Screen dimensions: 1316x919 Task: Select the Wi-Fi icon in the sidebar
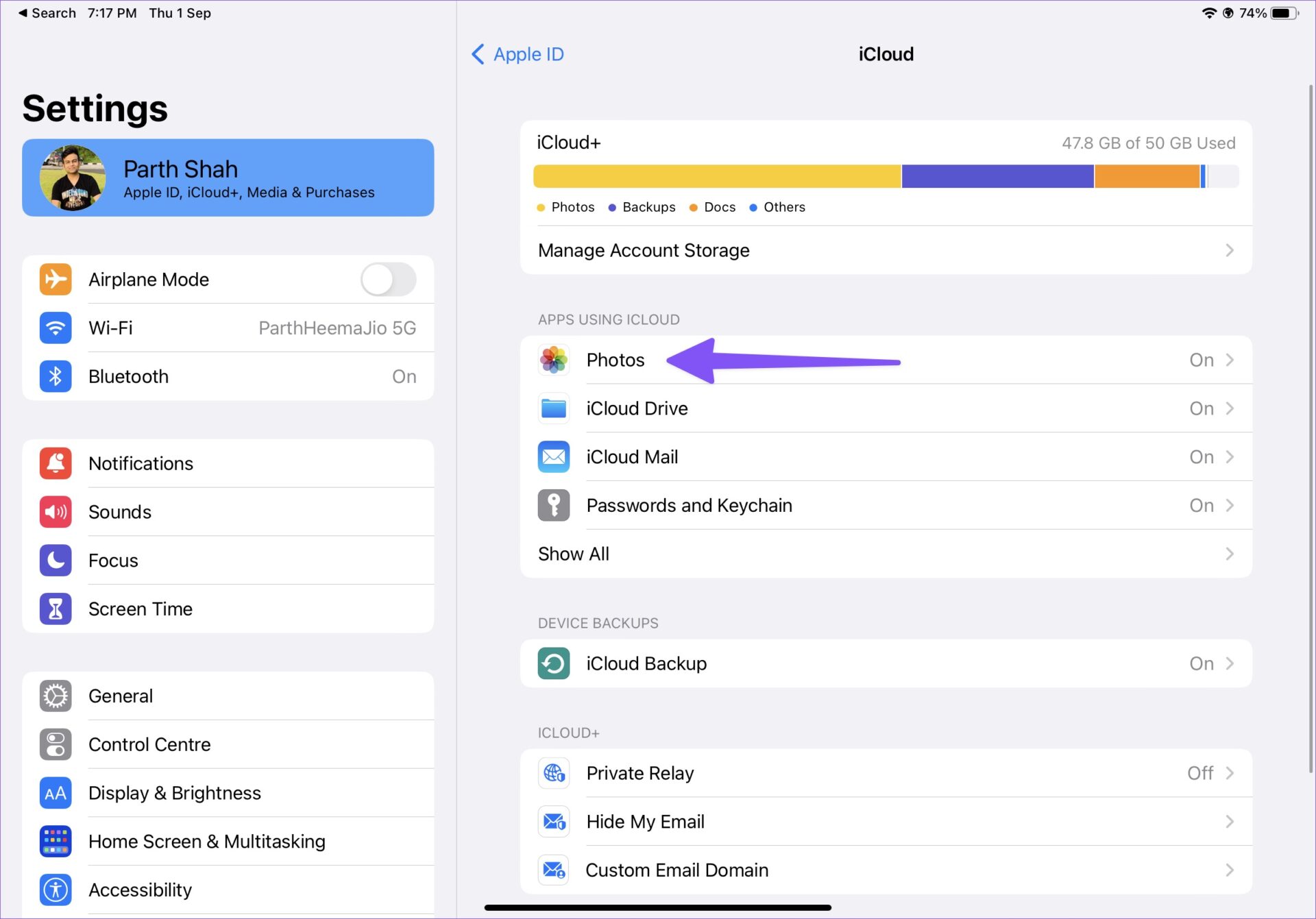[56, 328]
